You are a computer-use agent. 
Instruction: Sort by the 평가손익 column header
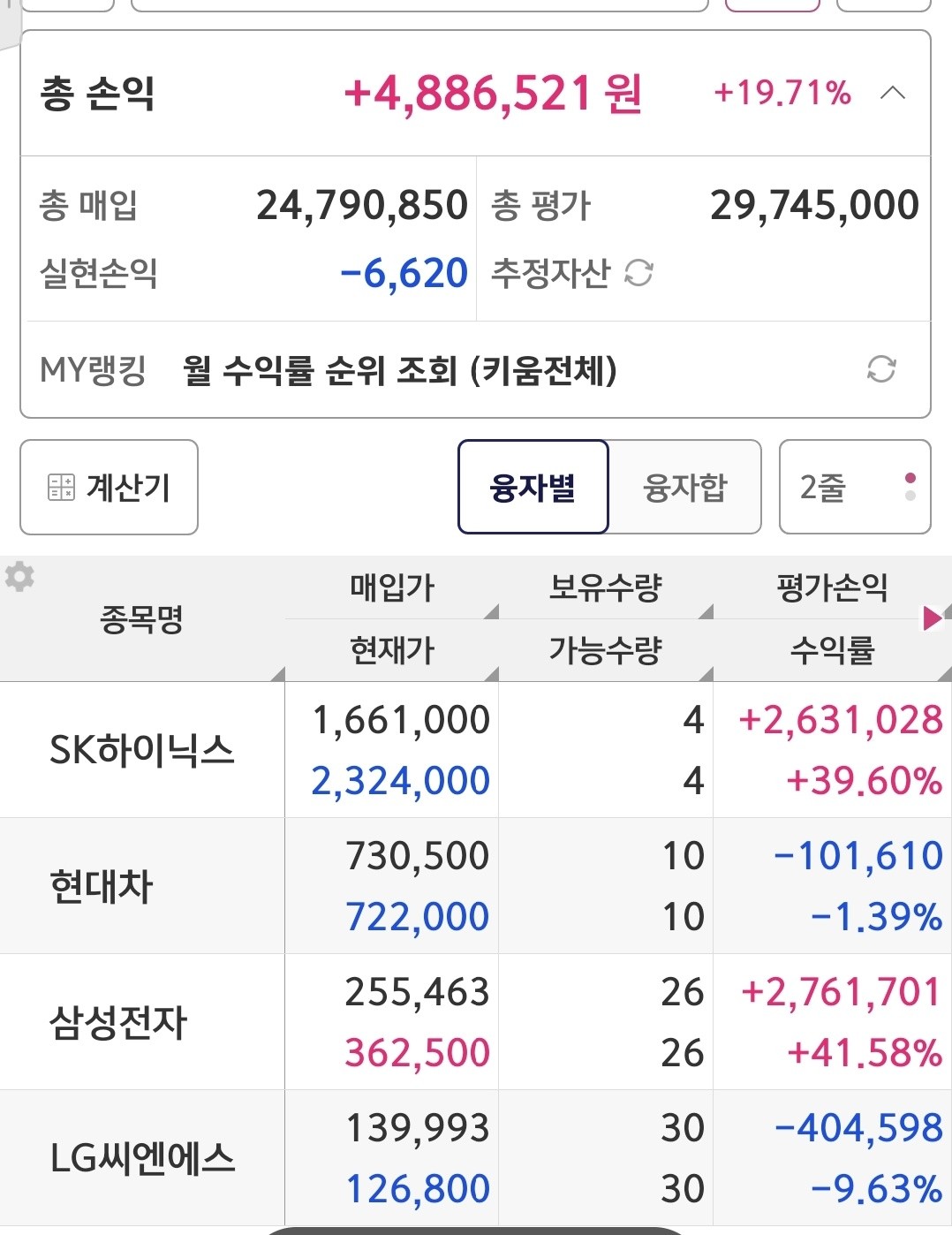point(832,587)
